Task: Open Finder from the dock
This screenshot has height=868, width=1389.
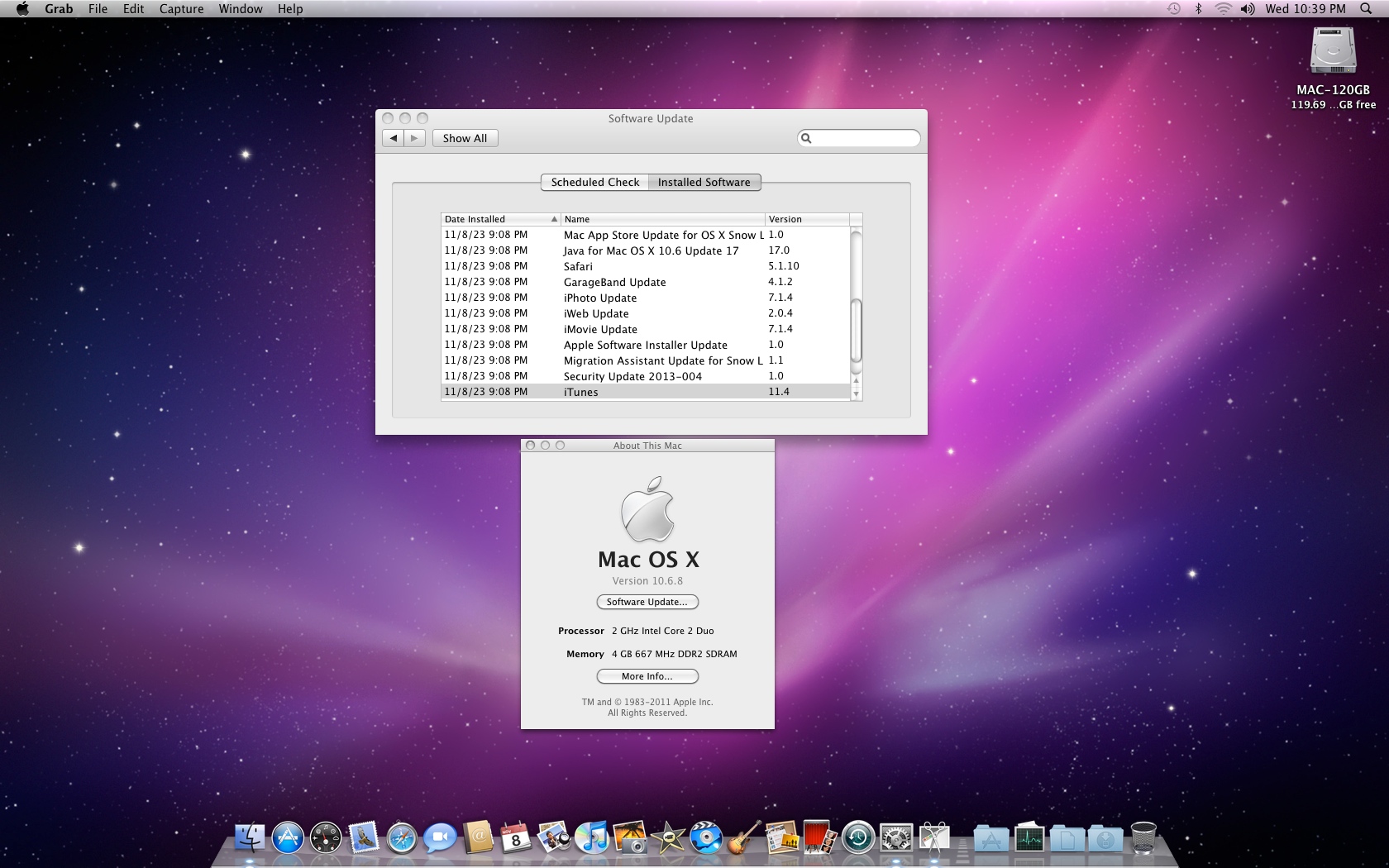Action: [250, 838]
